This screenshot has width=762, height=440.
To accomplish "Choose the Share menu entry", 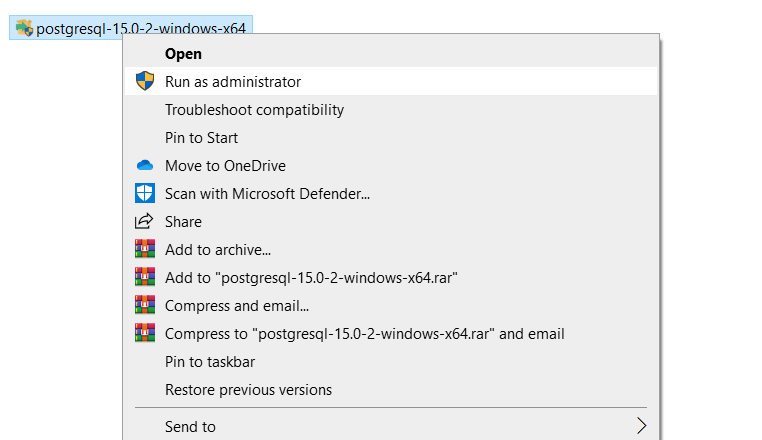I will coord(391,222).
